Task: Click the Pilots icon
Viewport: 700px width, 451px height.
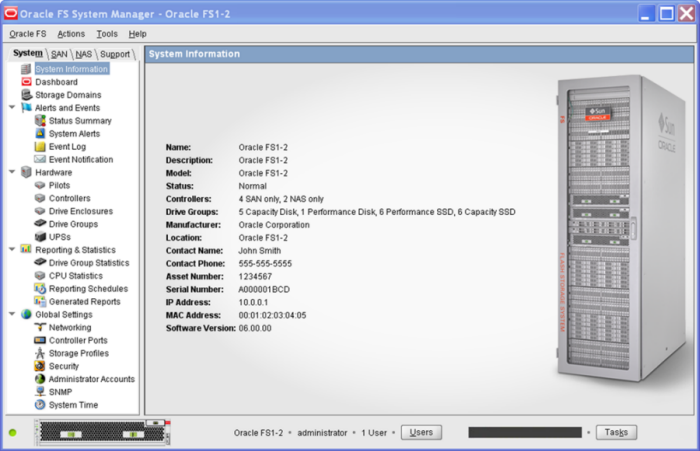Action: (x=40, y=185)
